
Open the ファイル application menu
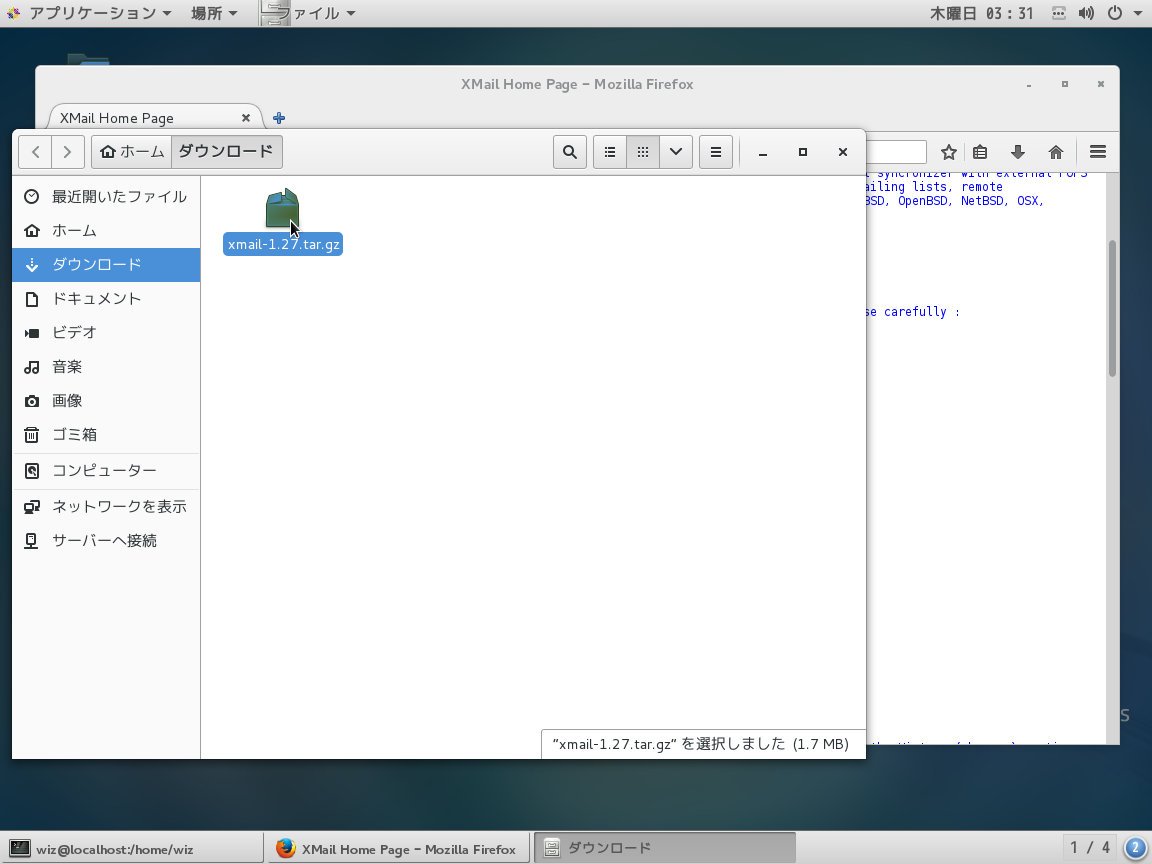(309, 13)
